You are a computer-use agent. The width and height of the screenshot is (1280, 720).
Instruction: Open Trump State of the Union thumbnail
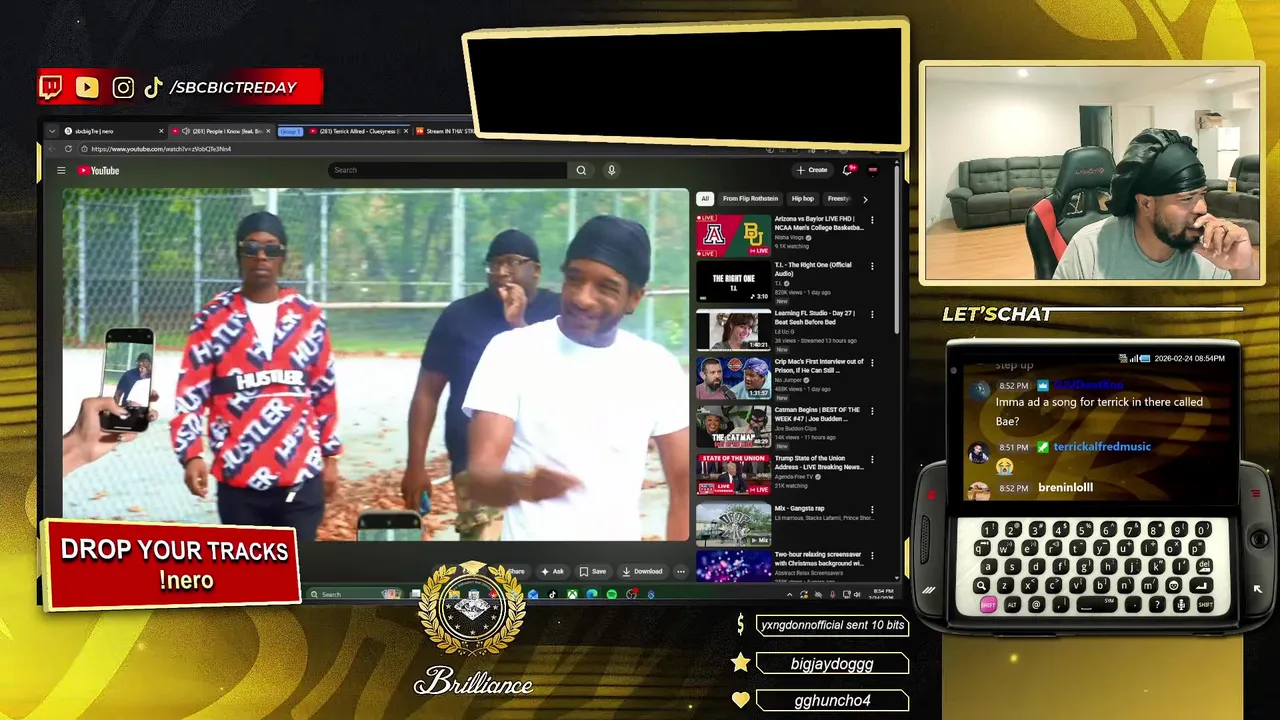pos(734,476)
